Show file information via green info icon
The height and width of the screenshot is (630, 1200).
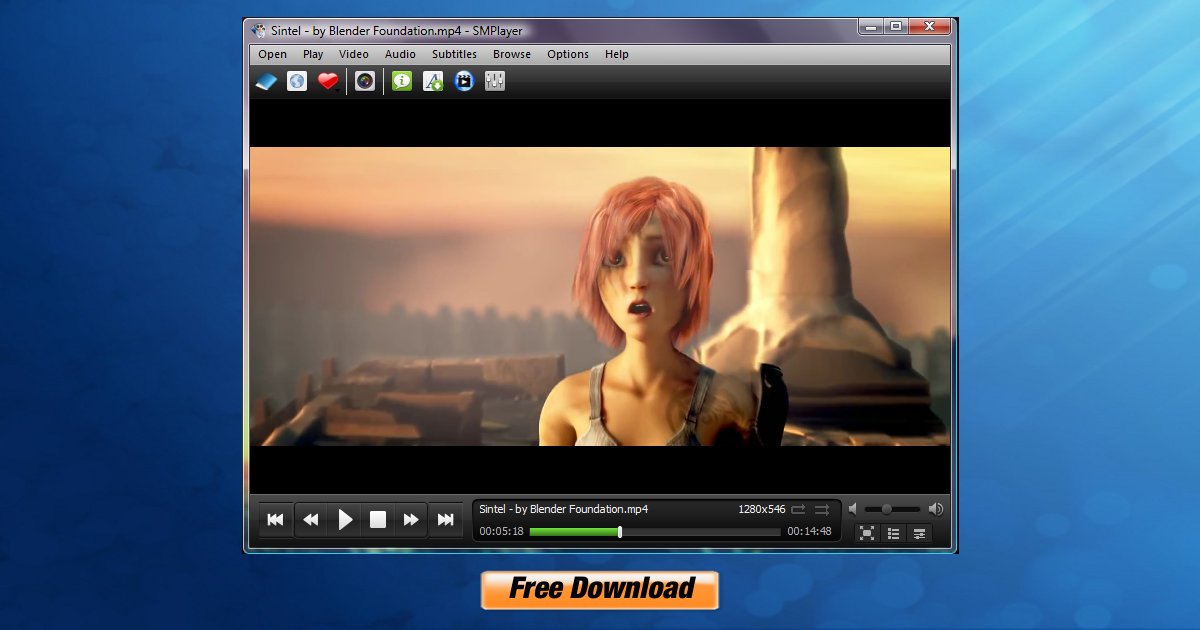point(402,81)
